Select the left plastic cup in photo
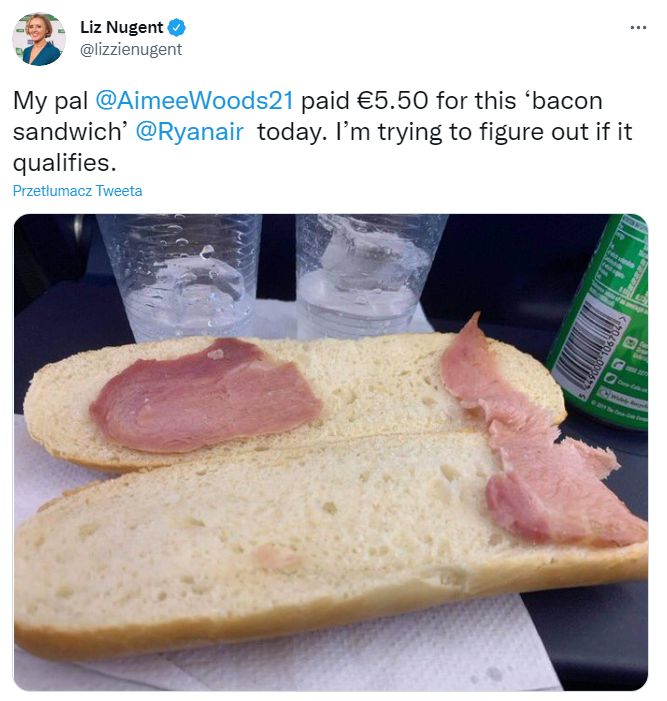 [179, 277]
